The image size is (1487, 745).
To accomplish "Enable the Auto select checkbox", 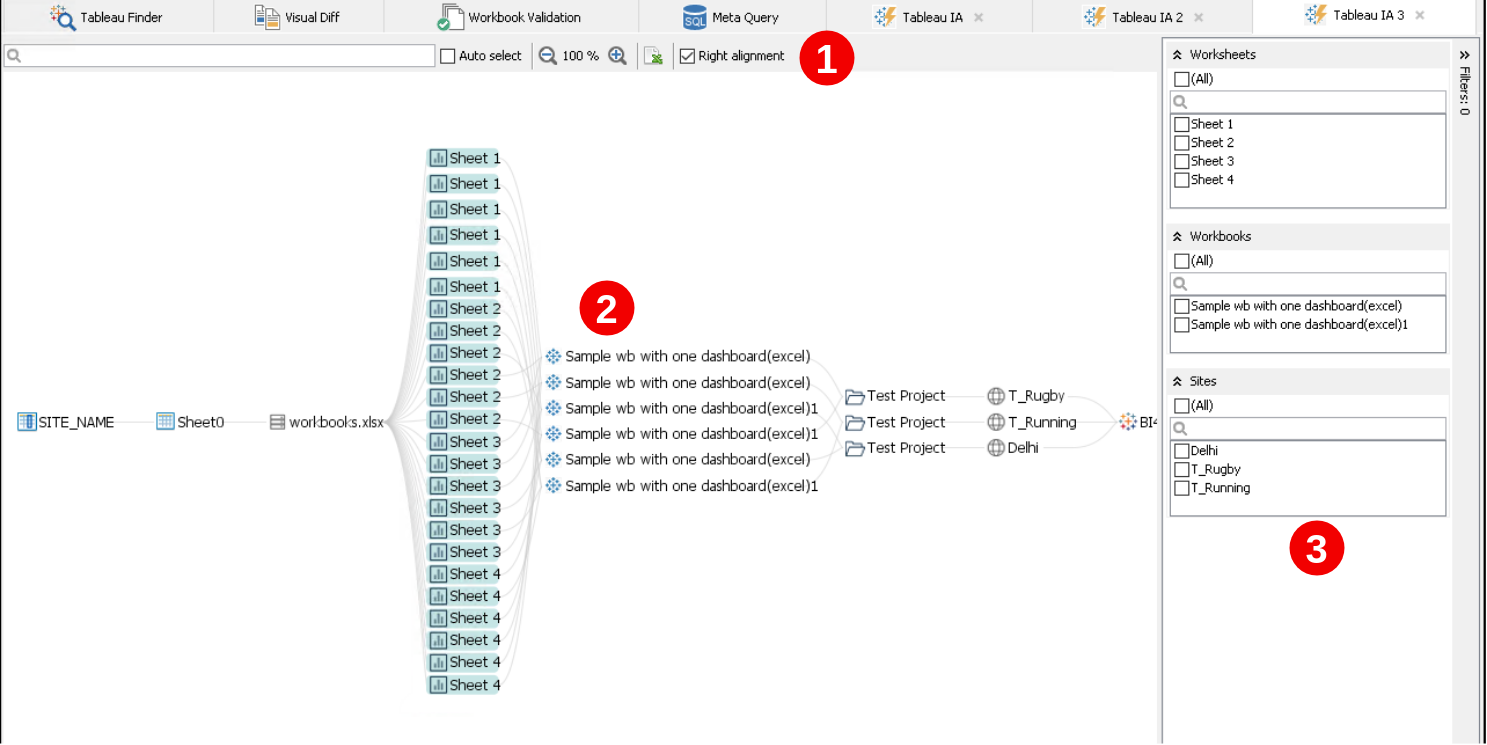I will tap(448, 56).
